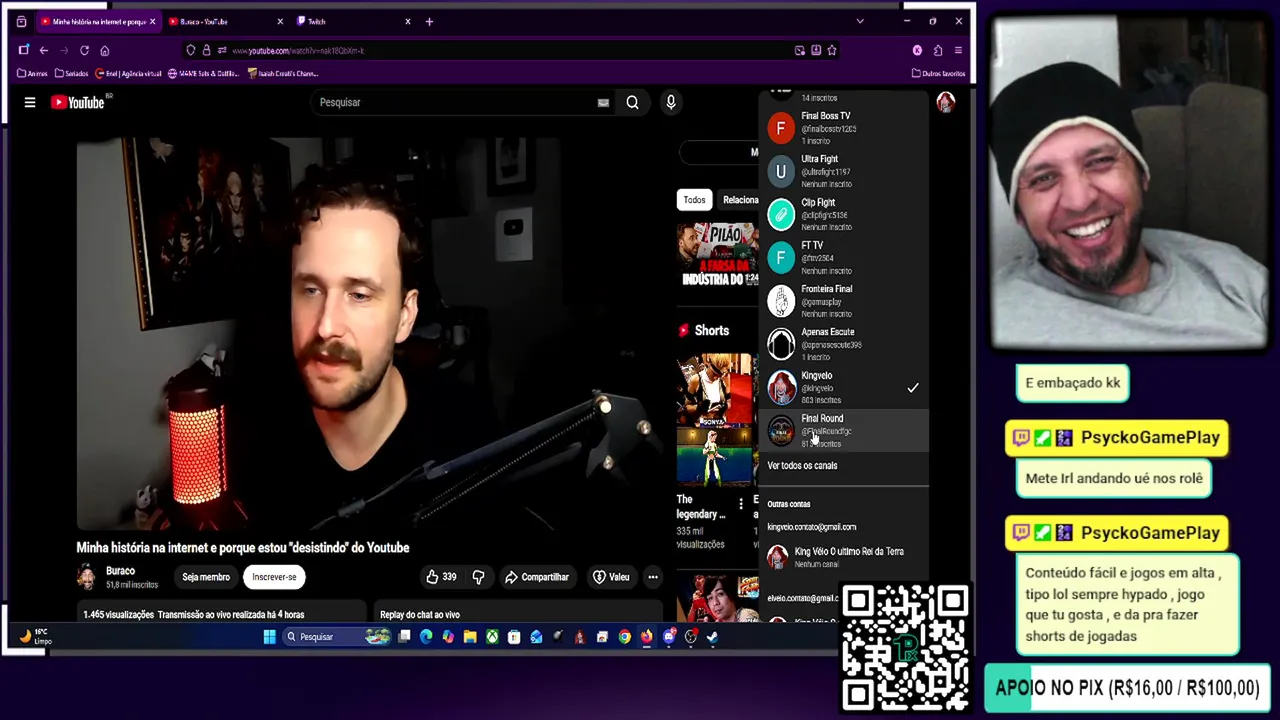
Task: Dislike the video with thumbs-down button
Action: (478, 577)
